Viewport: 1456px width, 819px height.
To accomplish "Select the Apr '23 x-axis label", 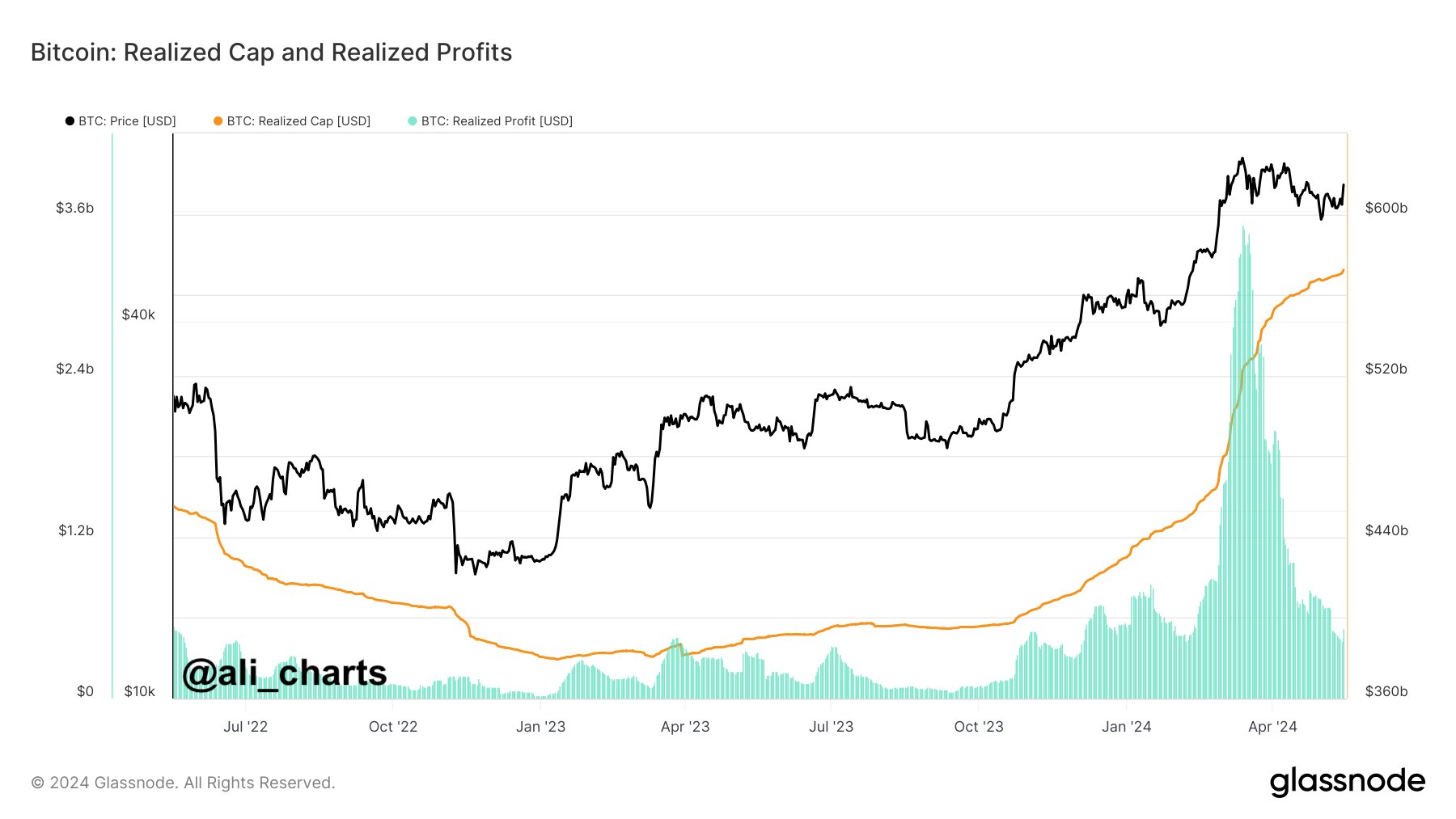I will [685, 727].
